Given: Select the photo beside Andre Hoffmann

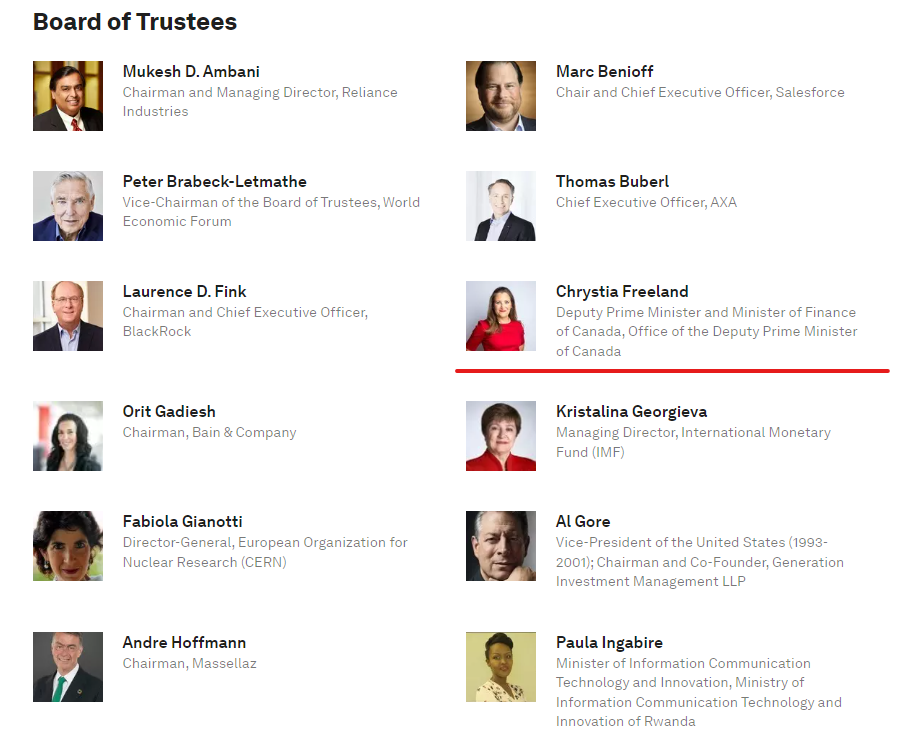Looking at the screenshot, I should click(x=68, y=667).
